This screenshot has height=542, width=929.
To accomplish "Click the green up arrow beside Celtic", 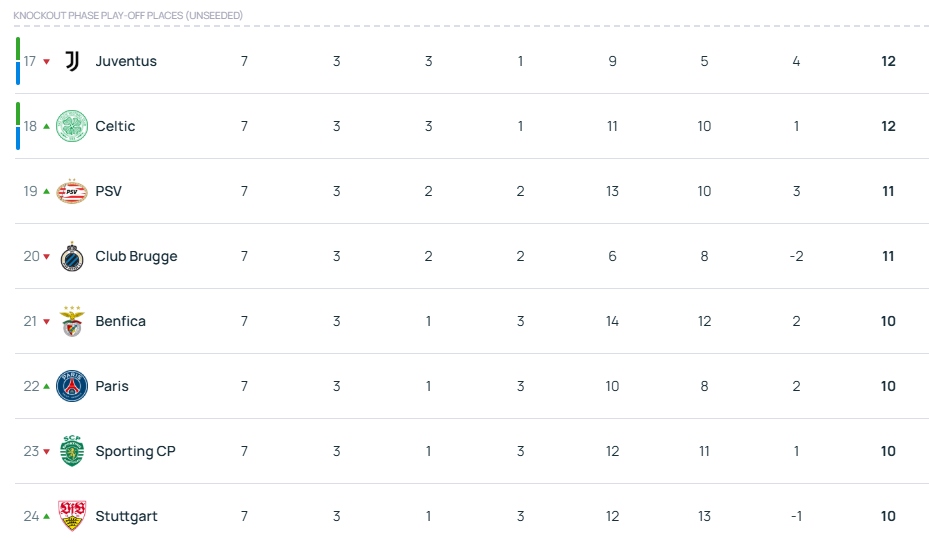I will 46,126.
